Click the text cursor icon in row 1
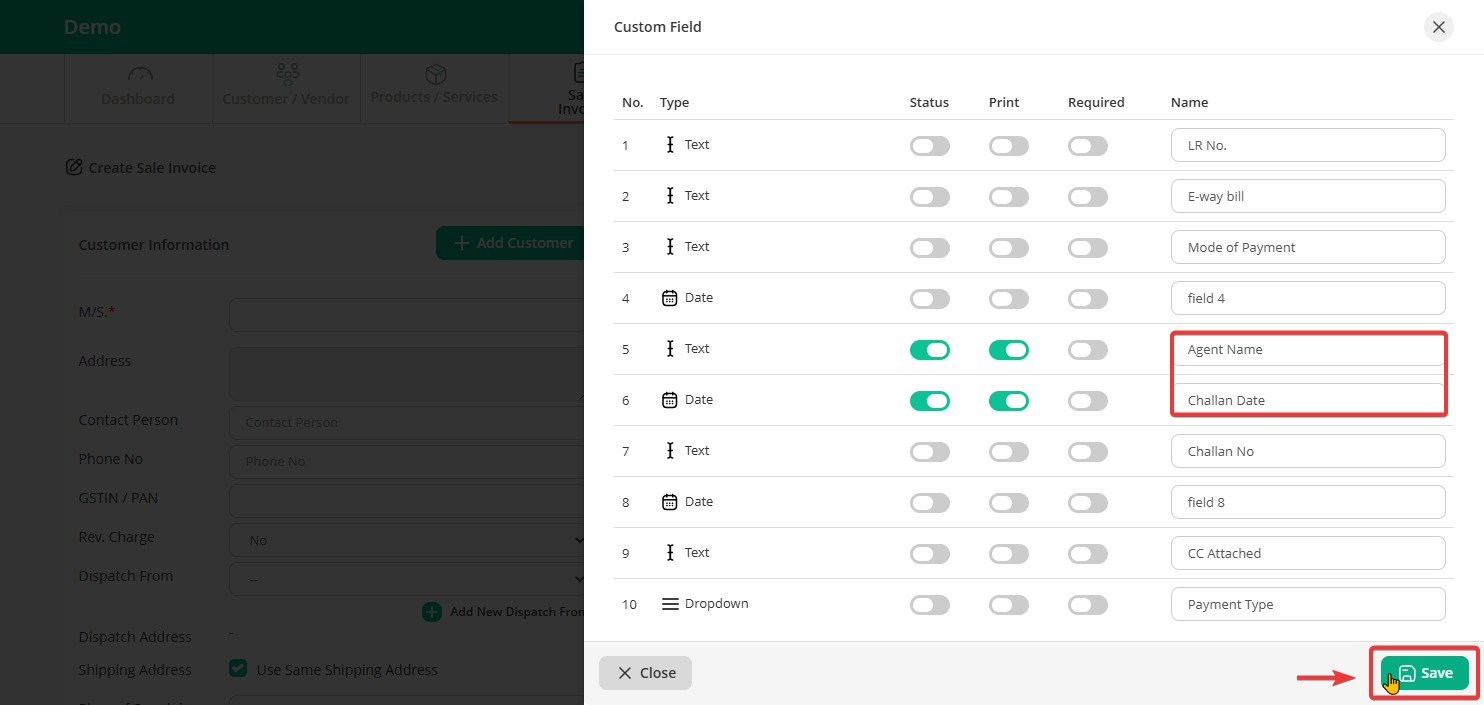 point(670,145)
